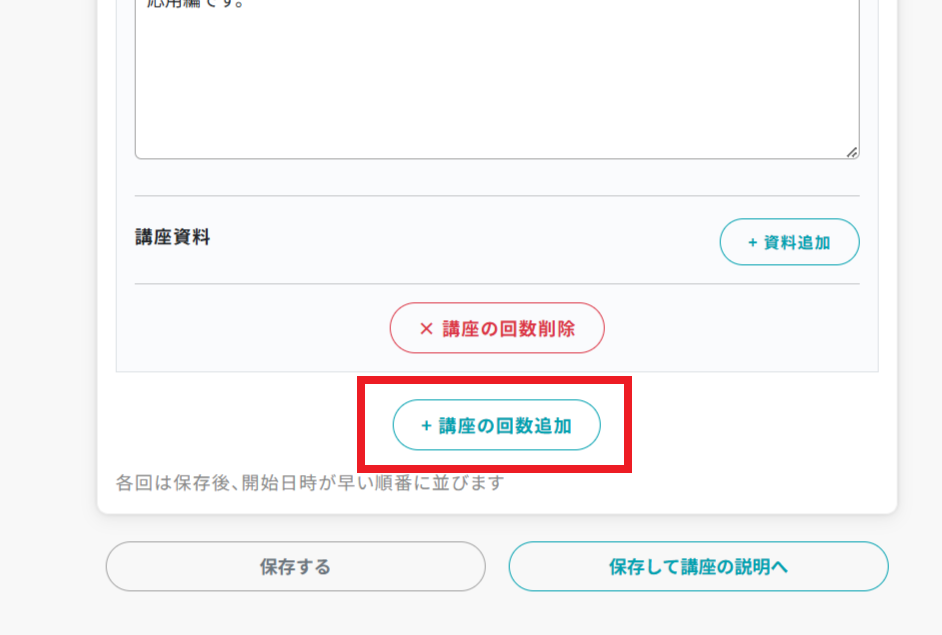The height and width of the screenshot is (635, 942).
Task: Click the note about 開始日時 ordering
Action: pos(310,484)
